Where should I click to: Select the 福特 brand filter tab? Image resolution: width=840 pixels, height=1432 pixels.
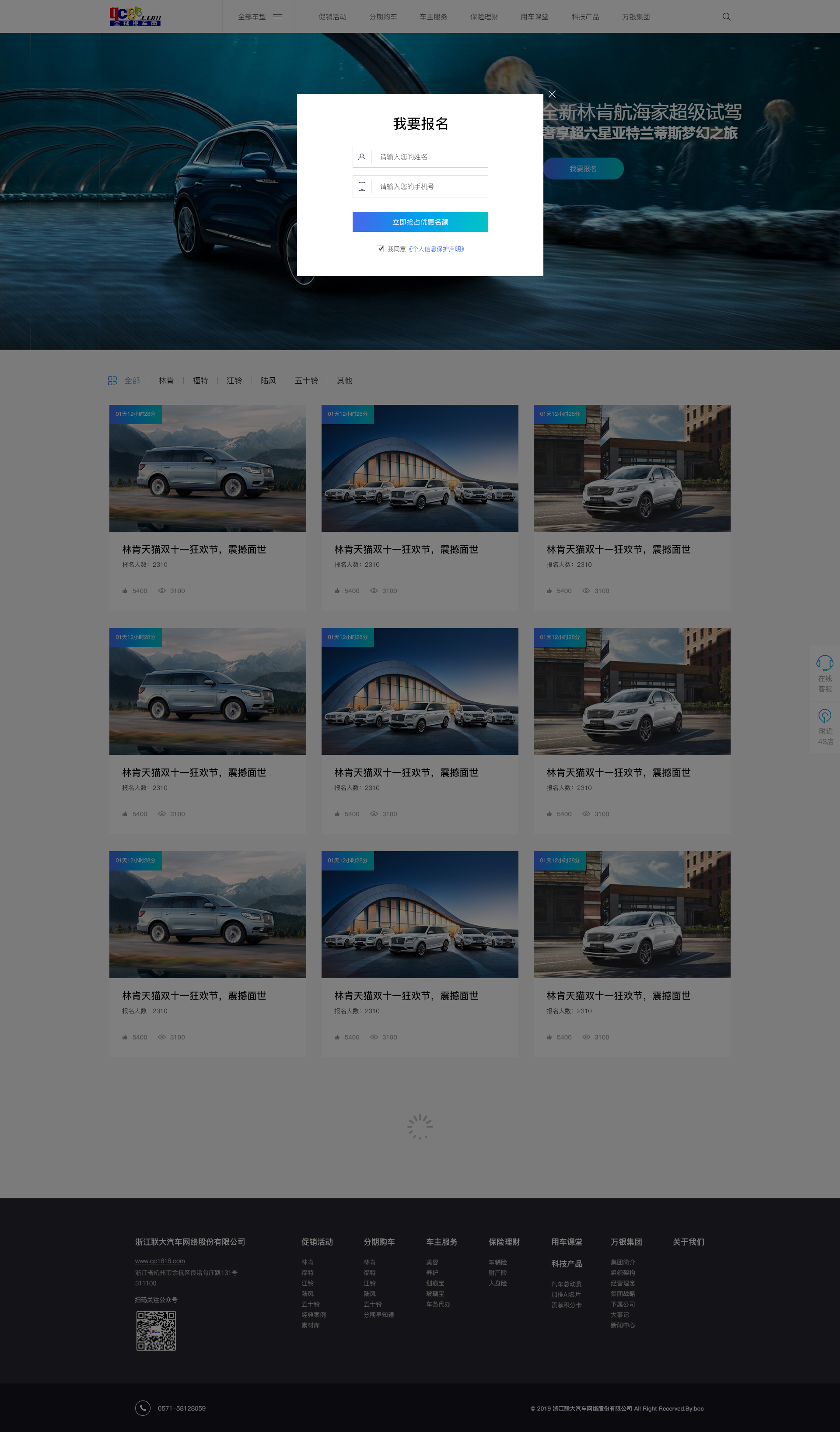click(x=200, y=381)
